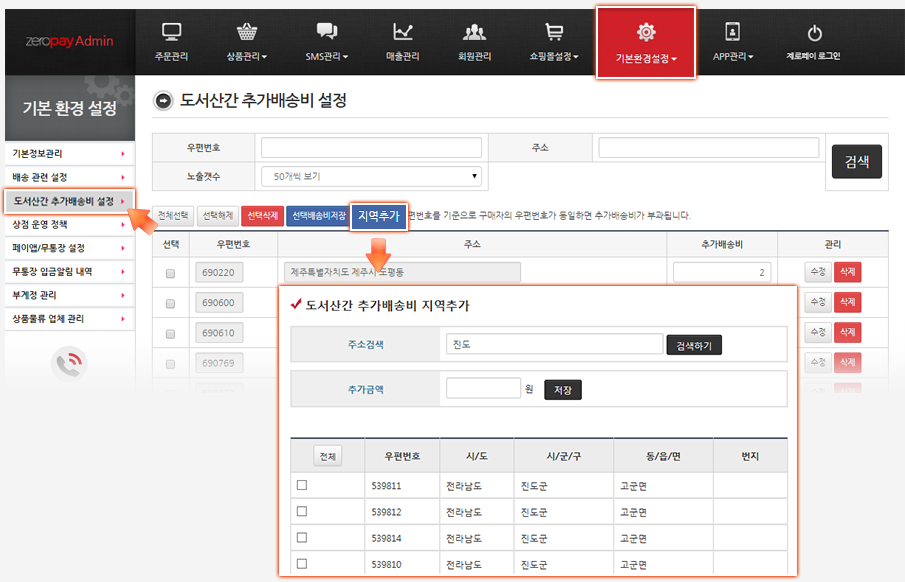Select 도서산간 추가배송비 설정 sidebar item
The height and width of the screenshot is (582, 905).
point(69,201)
